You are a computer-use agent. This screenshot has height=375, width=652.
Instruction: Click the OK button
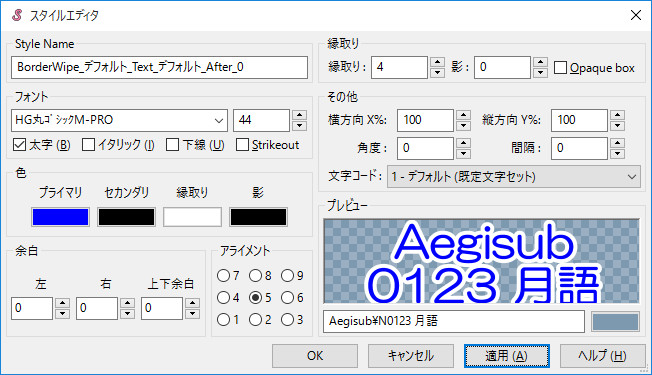(x=315, y=356)
